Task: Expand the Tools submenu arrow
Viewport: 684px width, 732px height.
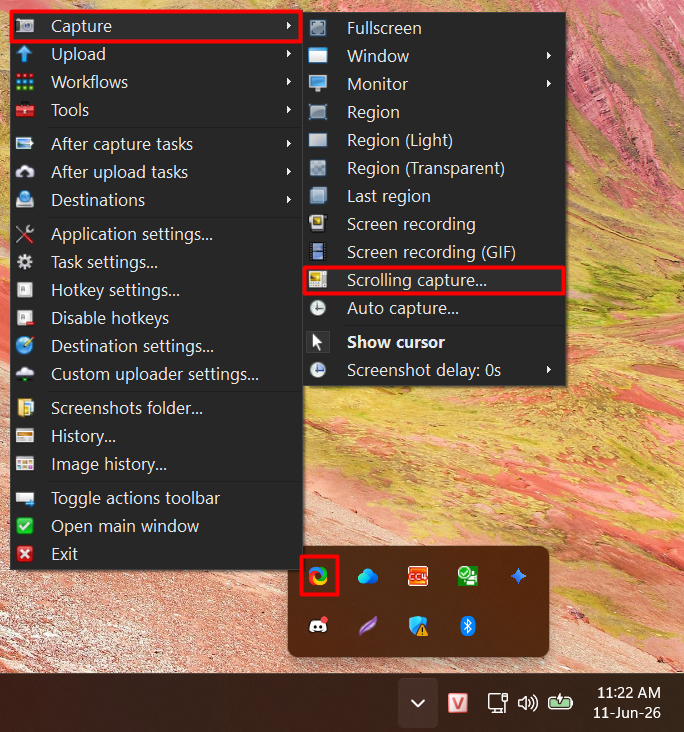Action: point(289,110)
